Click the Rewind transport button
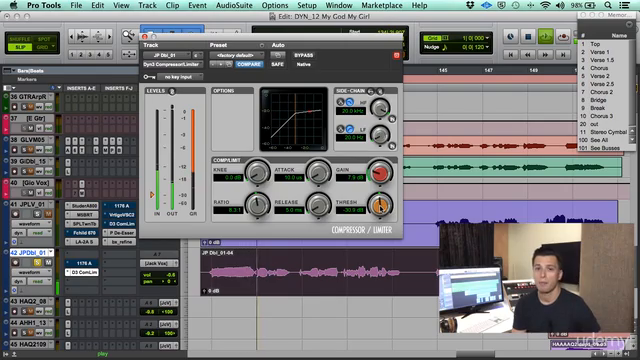Viewport: 640px width, 360px height. (528, 54)
